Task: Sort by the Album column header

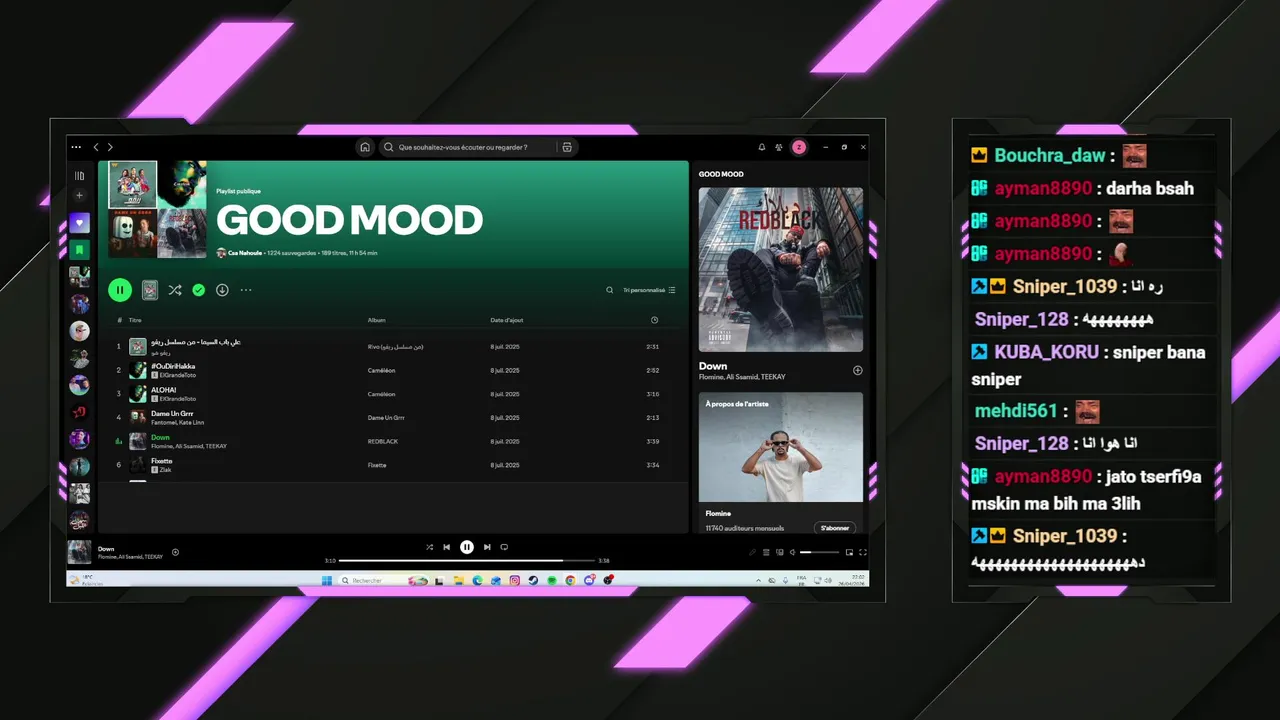Action: (376, 320)
